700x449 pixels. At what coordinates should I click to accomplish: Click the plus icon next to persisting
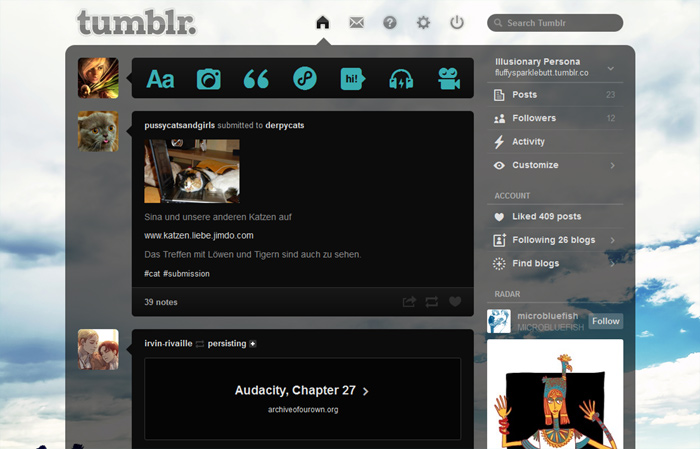pos(253,344)
